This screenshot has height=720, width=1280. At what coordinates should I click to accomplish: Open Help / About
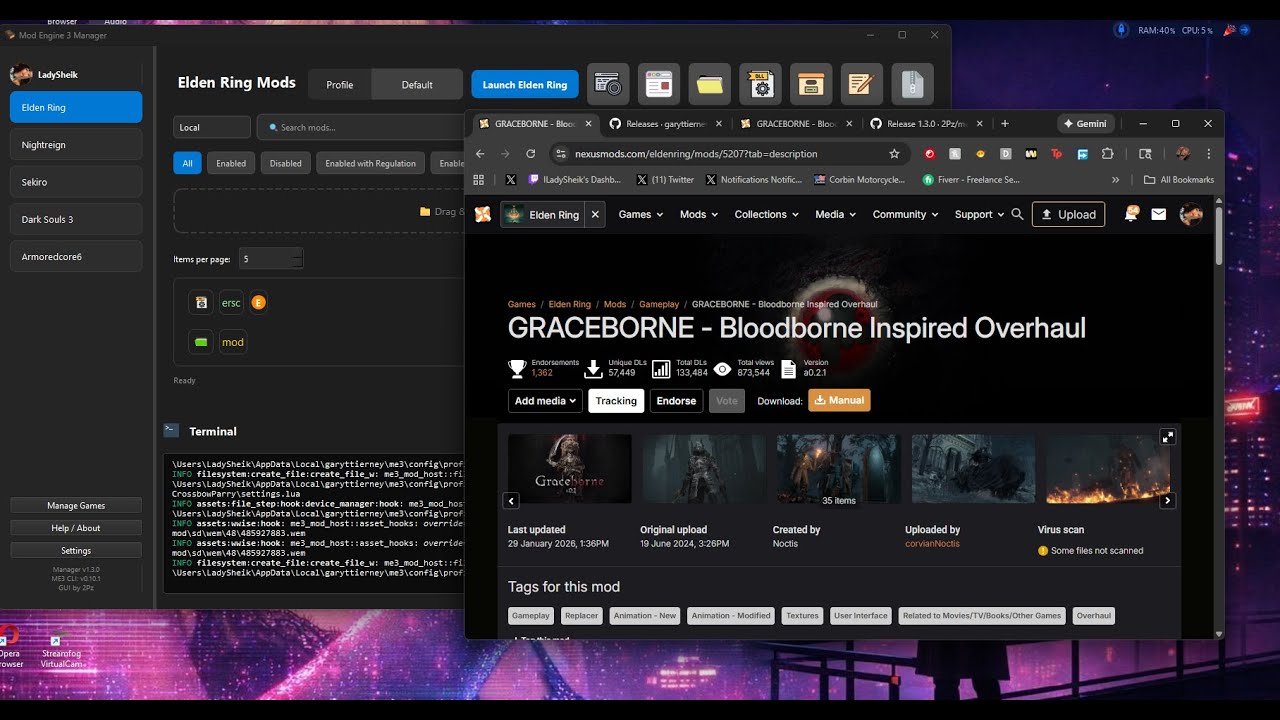pyautogui.click(x=76, y=528)
